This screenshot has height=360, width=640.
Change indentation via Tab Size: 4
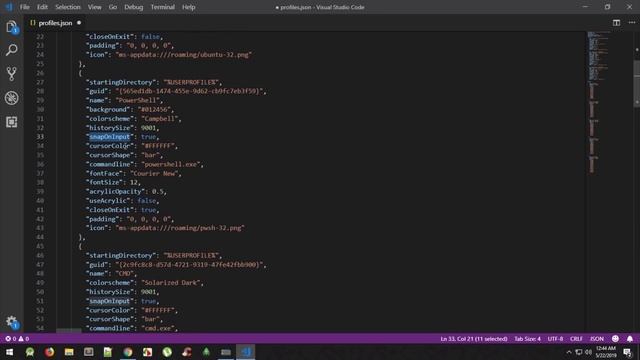(527, 339)
